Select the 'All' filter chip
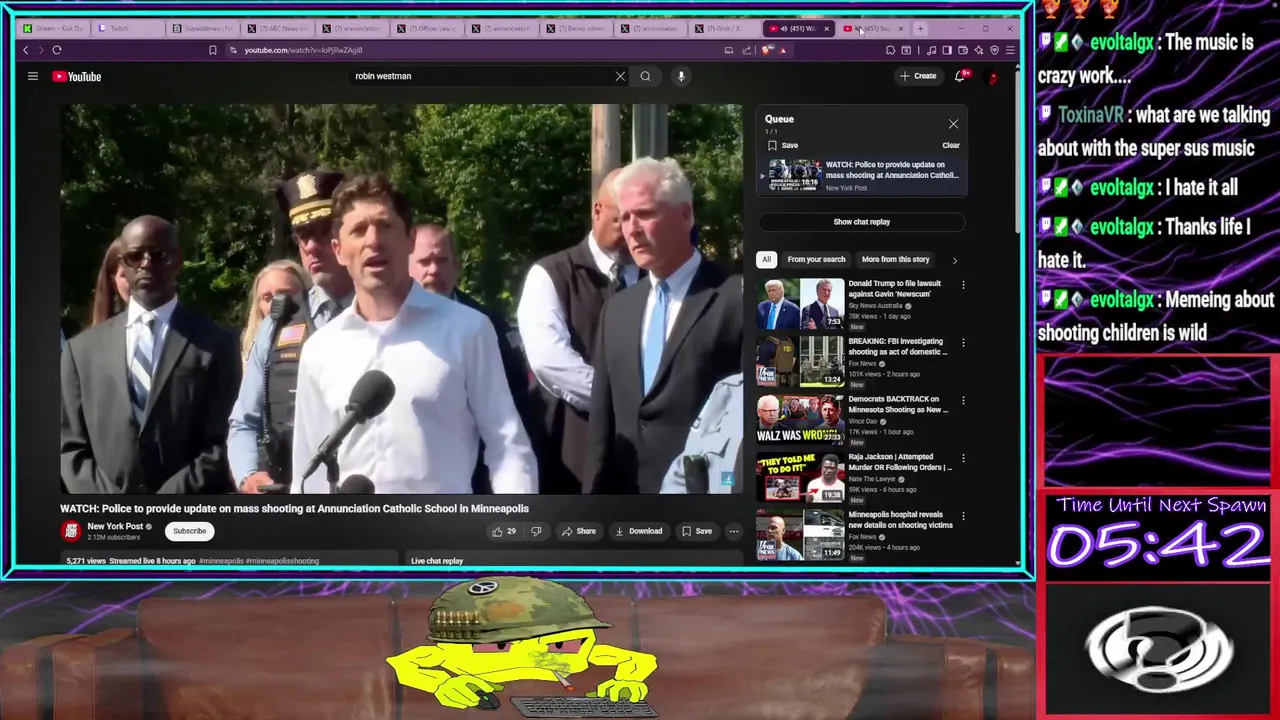 (766, 259)
